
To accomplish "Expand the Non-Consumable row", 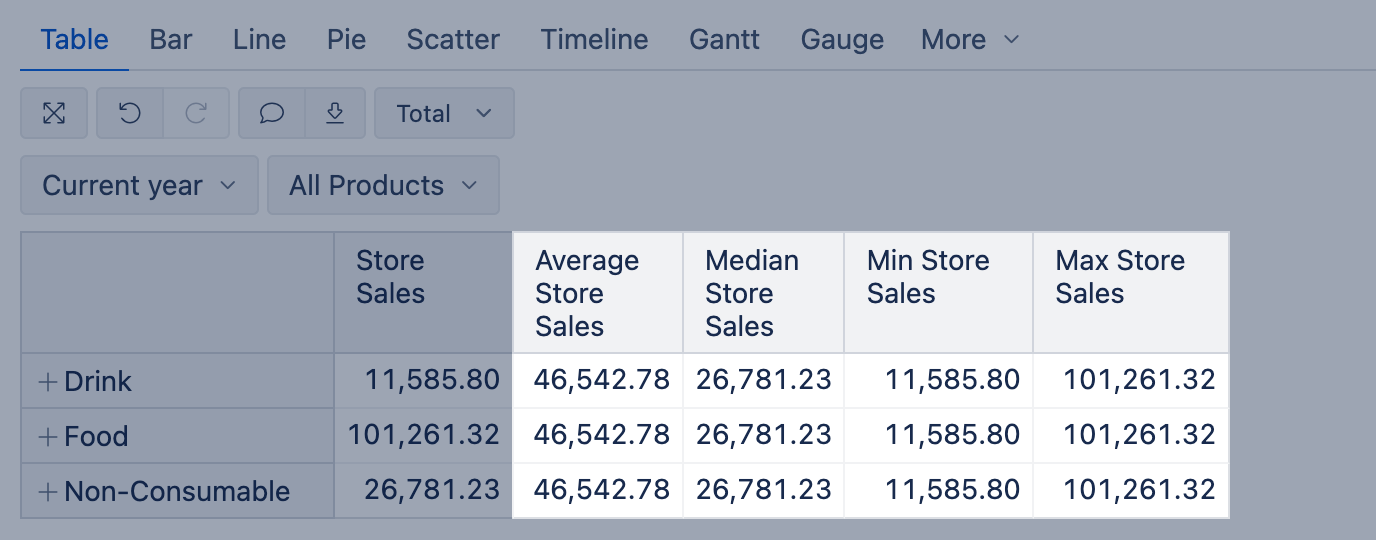I will 47,491.
